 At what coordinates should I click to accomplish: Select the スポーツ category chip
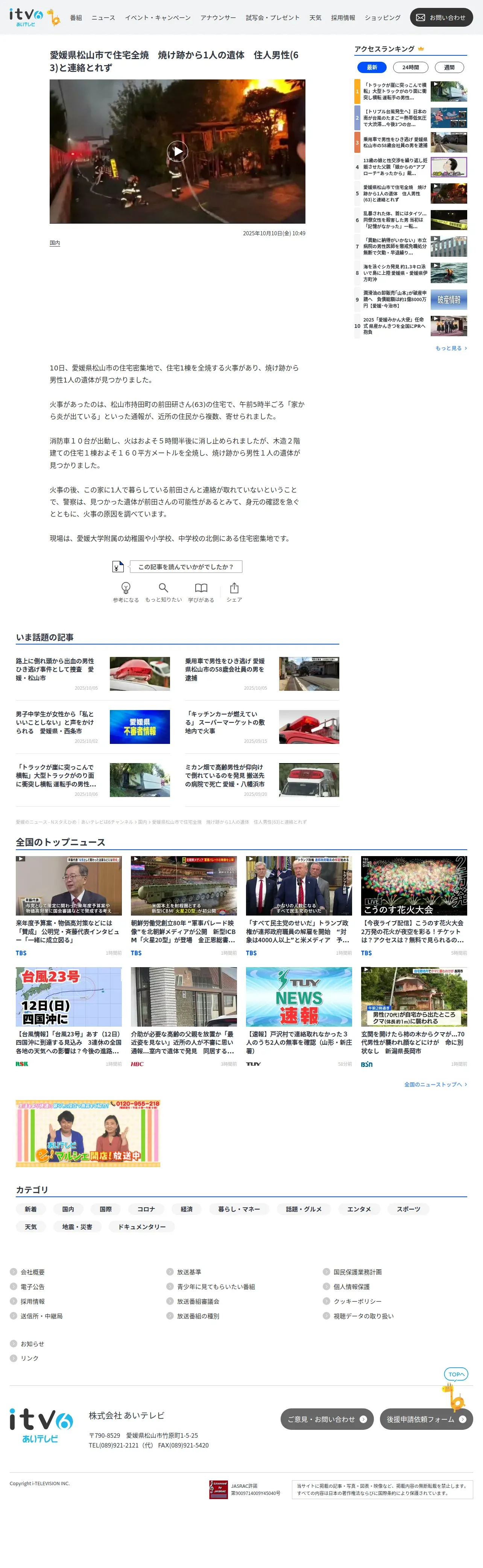click(x=408, y=1209)
